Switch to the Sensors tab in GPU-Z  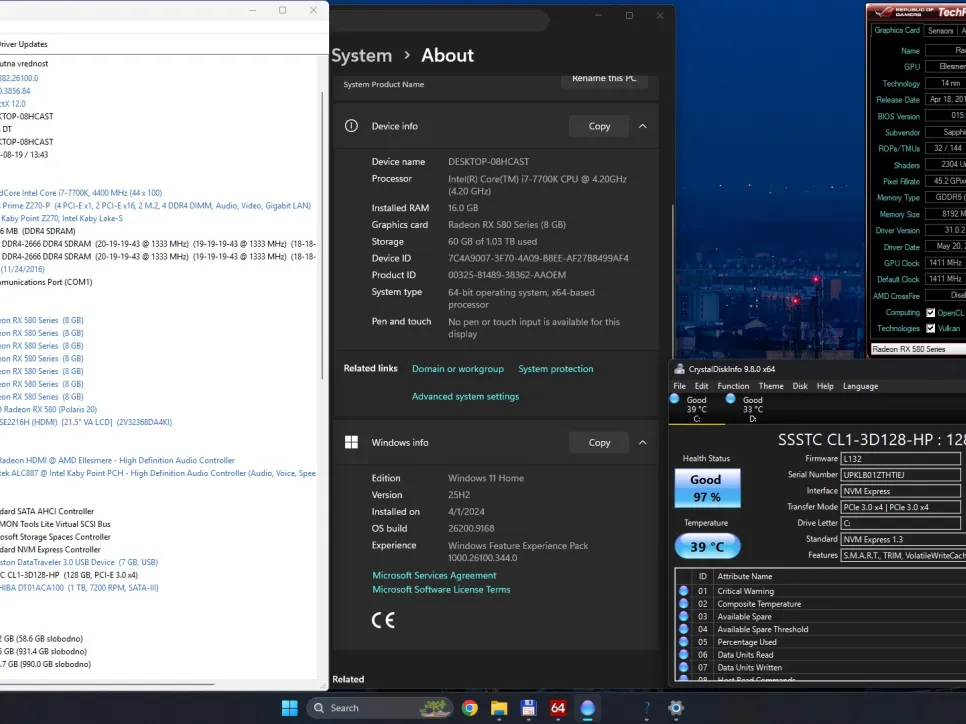pyautogui.click(x=940, y=30)
